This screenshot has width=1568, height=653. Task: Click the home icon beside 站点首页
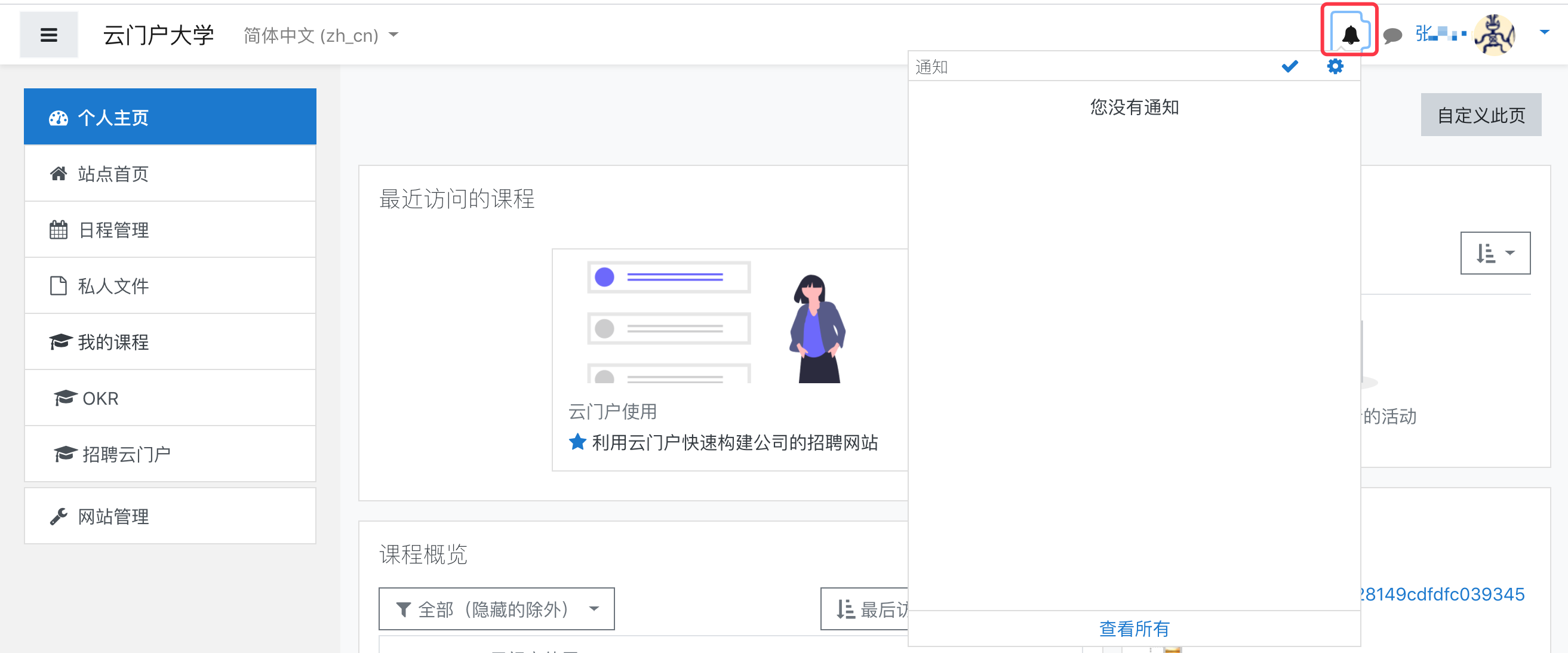point(59,174)
